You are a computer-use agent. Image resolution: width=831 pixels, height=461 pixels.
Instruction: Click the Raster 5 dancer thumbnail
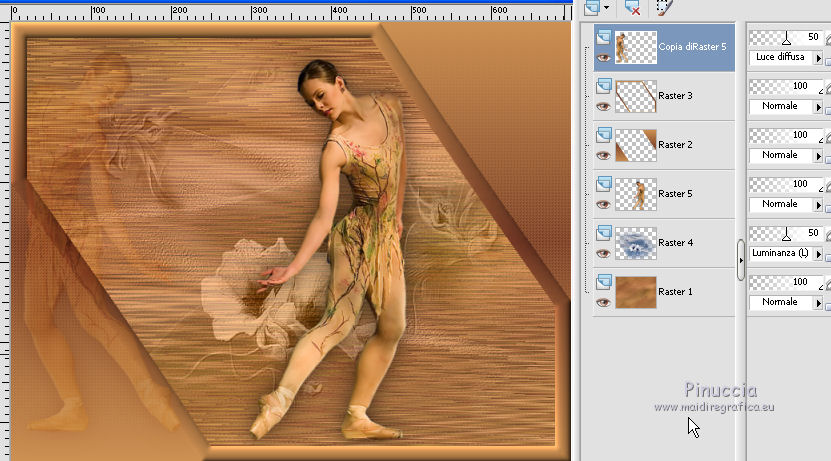636,194
